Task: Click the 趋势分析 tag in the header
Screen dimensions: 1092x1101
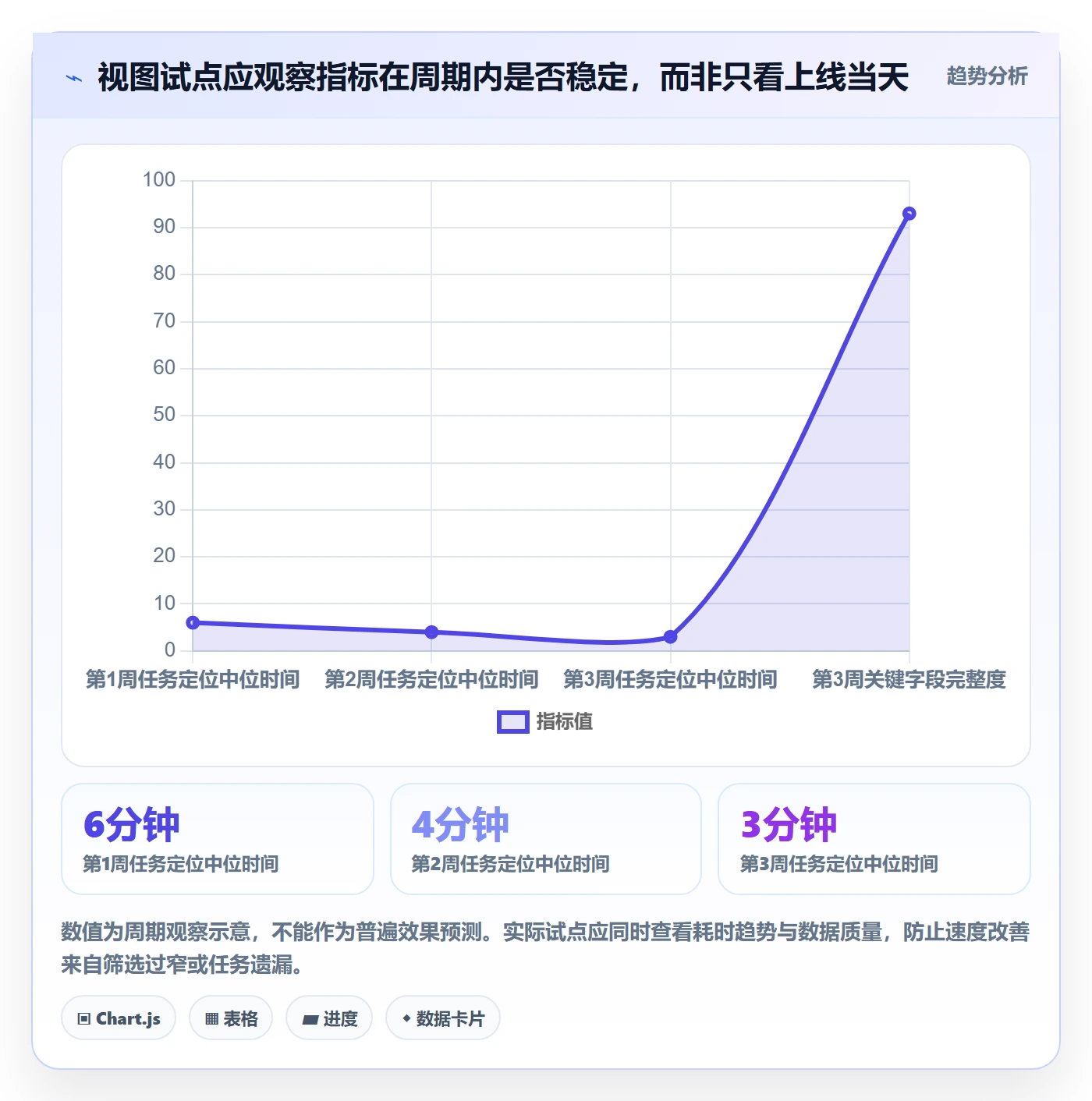Action: 987,76
